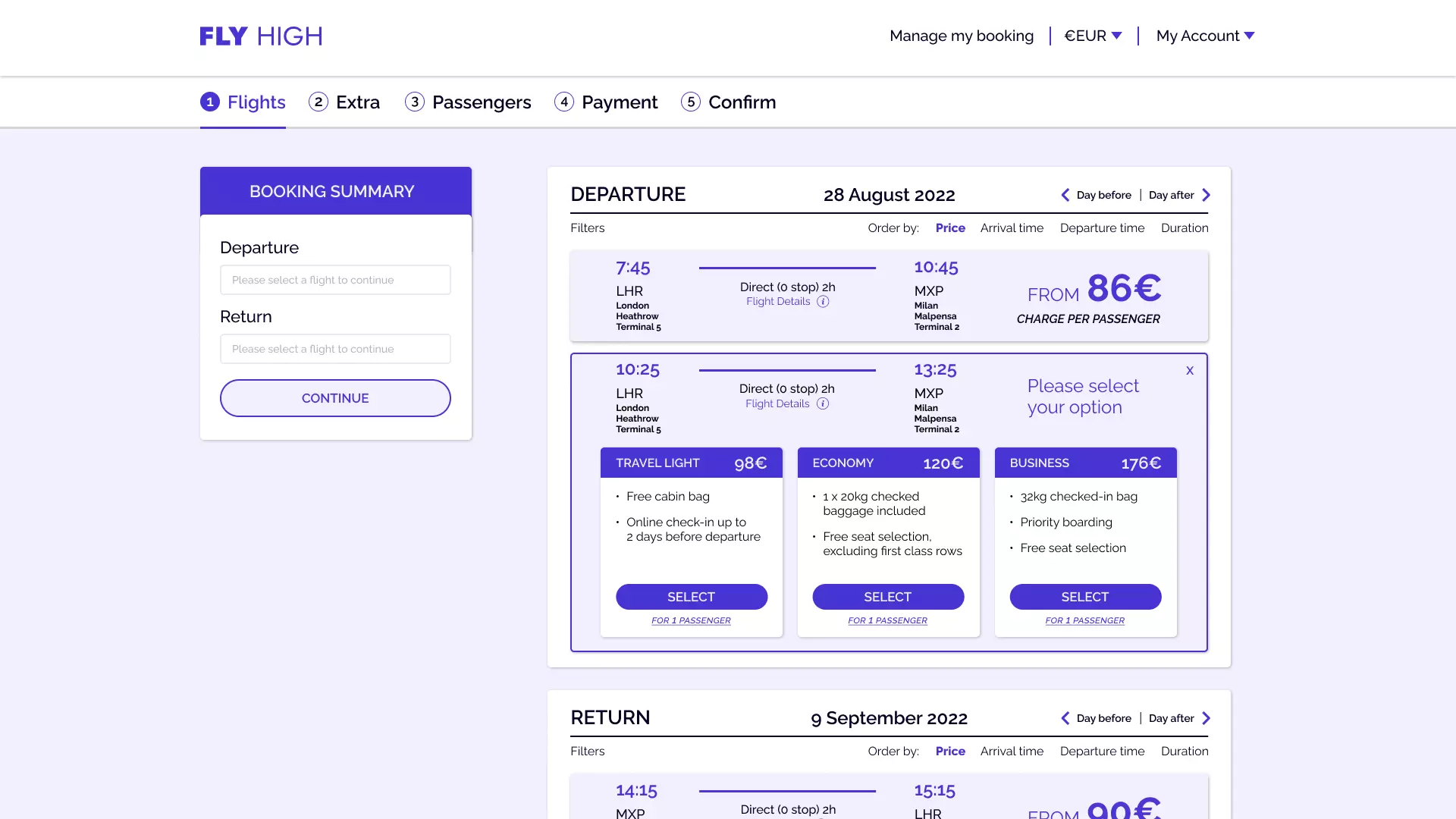Go to the Extra step tab

344,102
